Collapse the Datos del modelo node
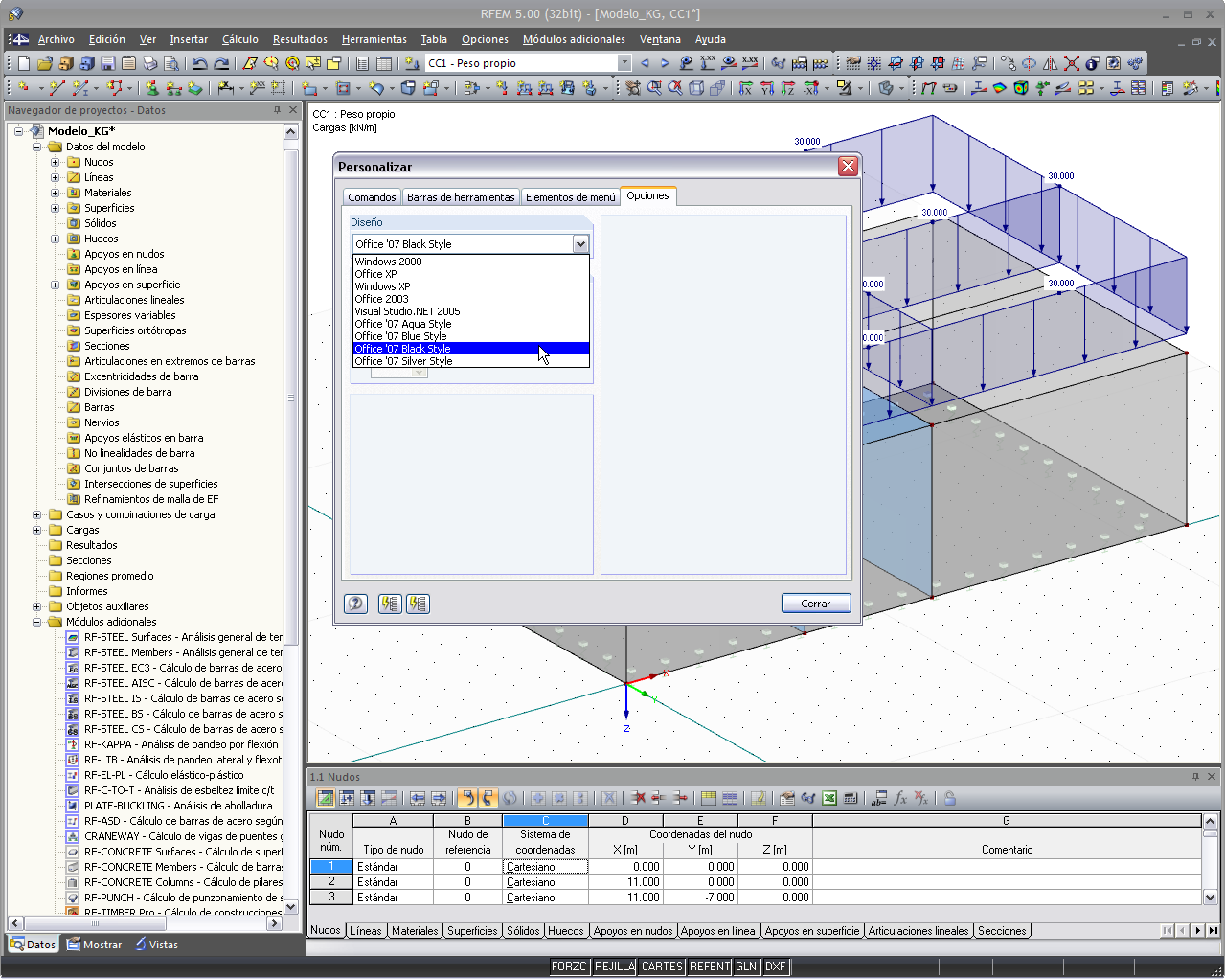This screenshot has height=980, width=1225. click(36, 147)
